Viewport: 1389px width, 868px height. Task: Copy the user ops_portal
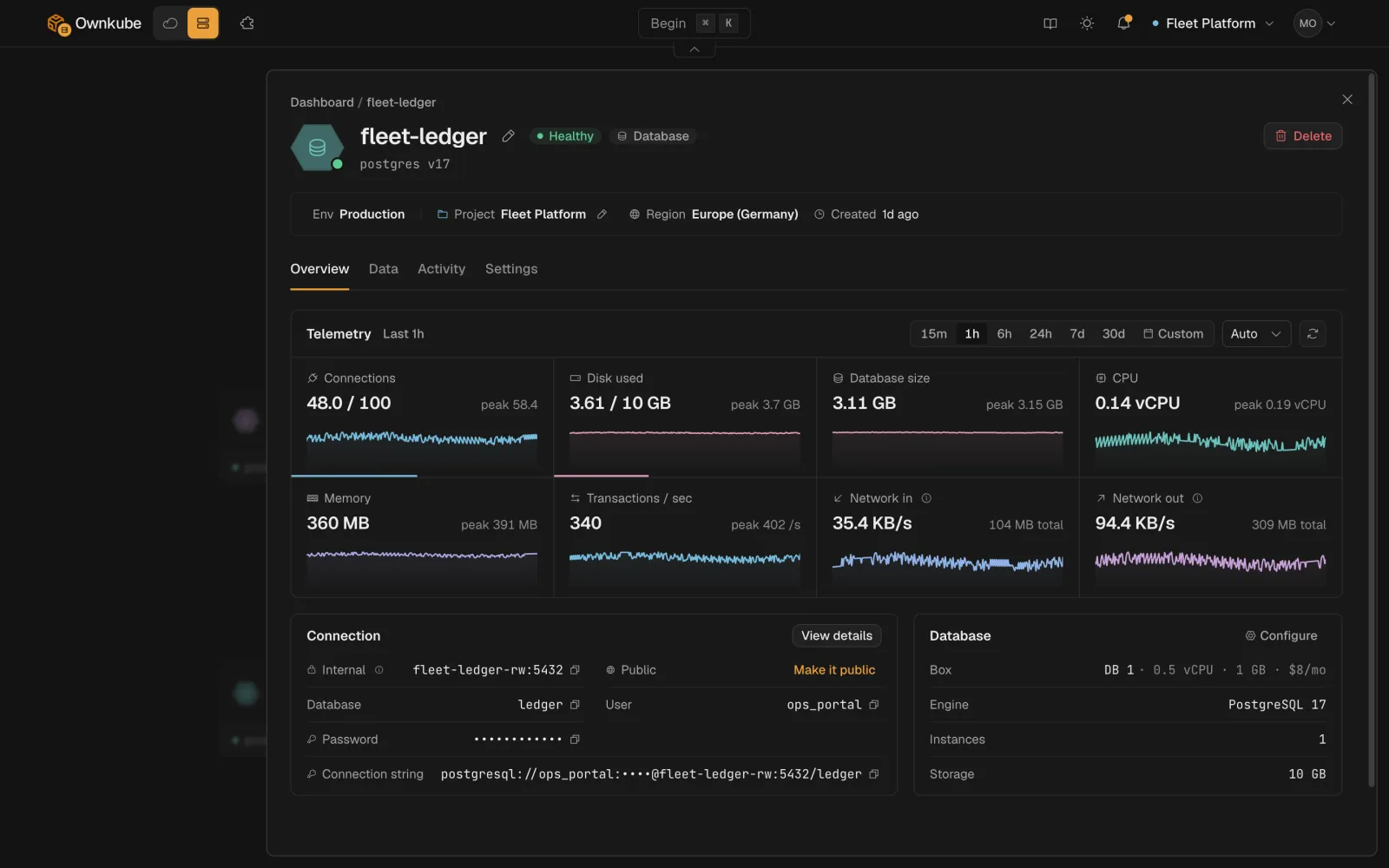tap(874, 705)
